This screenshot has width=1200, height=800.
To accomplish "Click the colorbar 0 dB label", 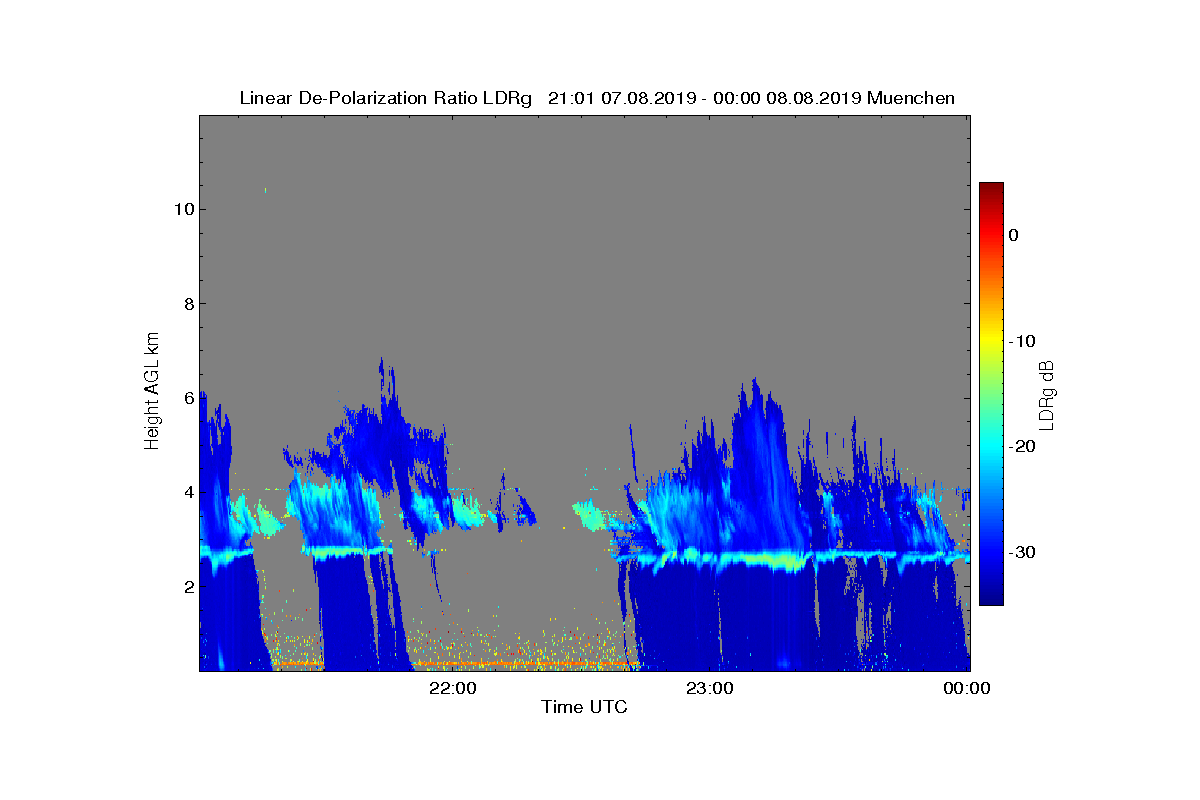I will point(1013,235).
